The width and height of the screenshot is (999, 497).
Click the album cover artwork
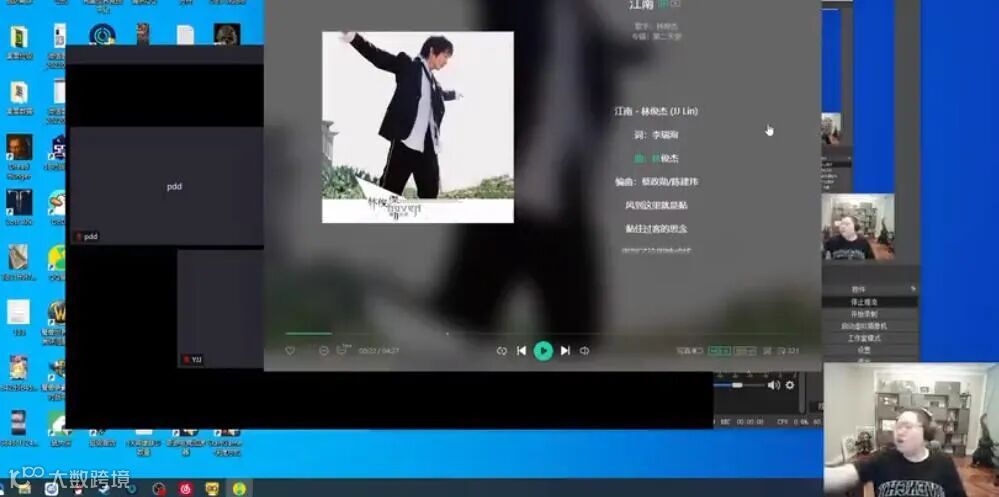[417, 127]
